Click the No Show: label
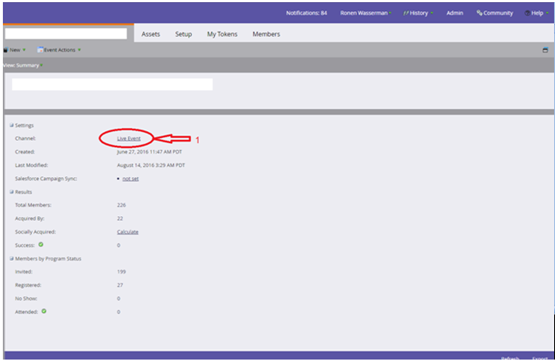557x360 pixels. coord(26,299)
